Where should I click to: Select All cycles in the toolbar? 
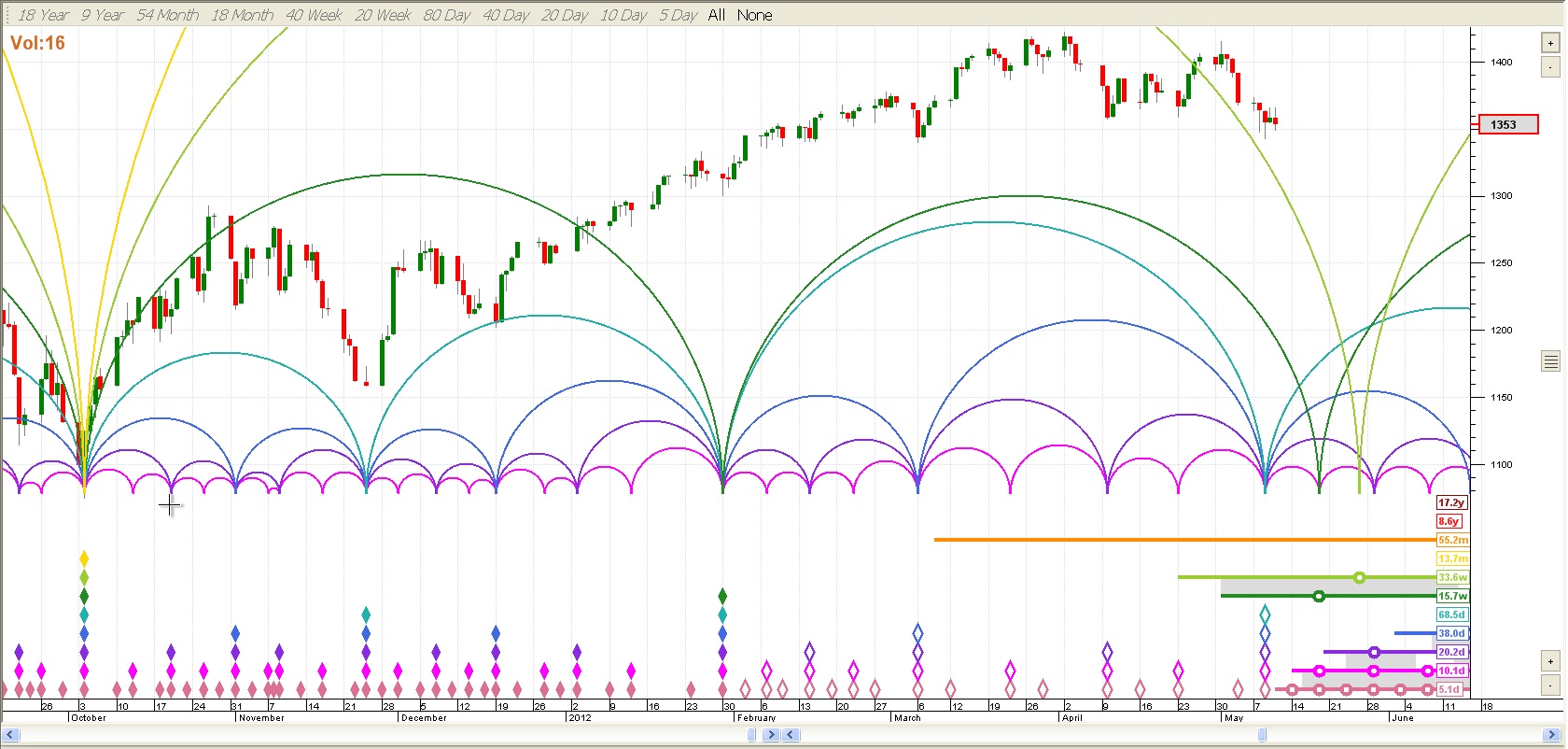pos(716,15)
